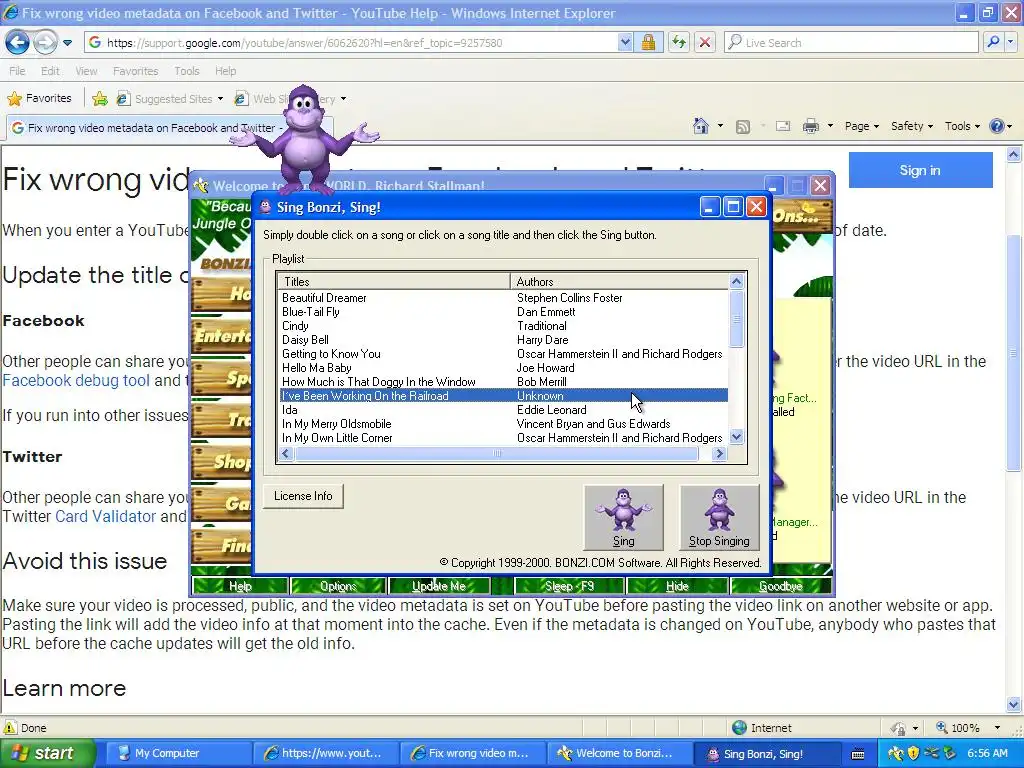Open the View menu
1024x768 pixels.
coord(86,71)
